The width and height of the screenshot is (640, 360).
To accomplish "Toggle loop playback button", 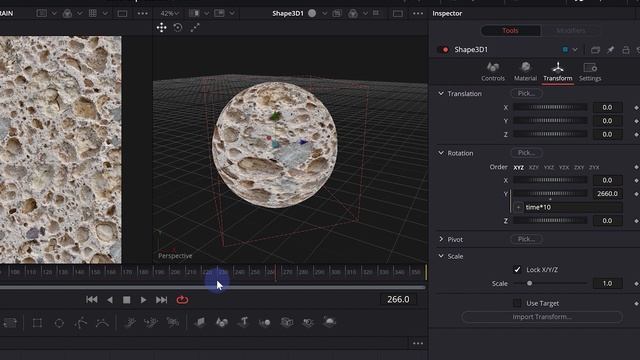I will (182, 300).
